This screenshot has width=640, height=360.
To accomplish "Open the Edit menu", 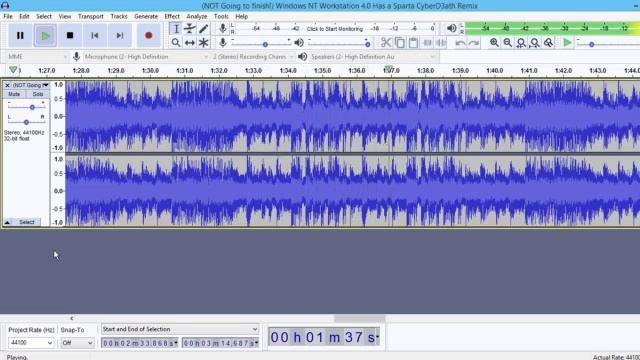I will pos(24,16).
